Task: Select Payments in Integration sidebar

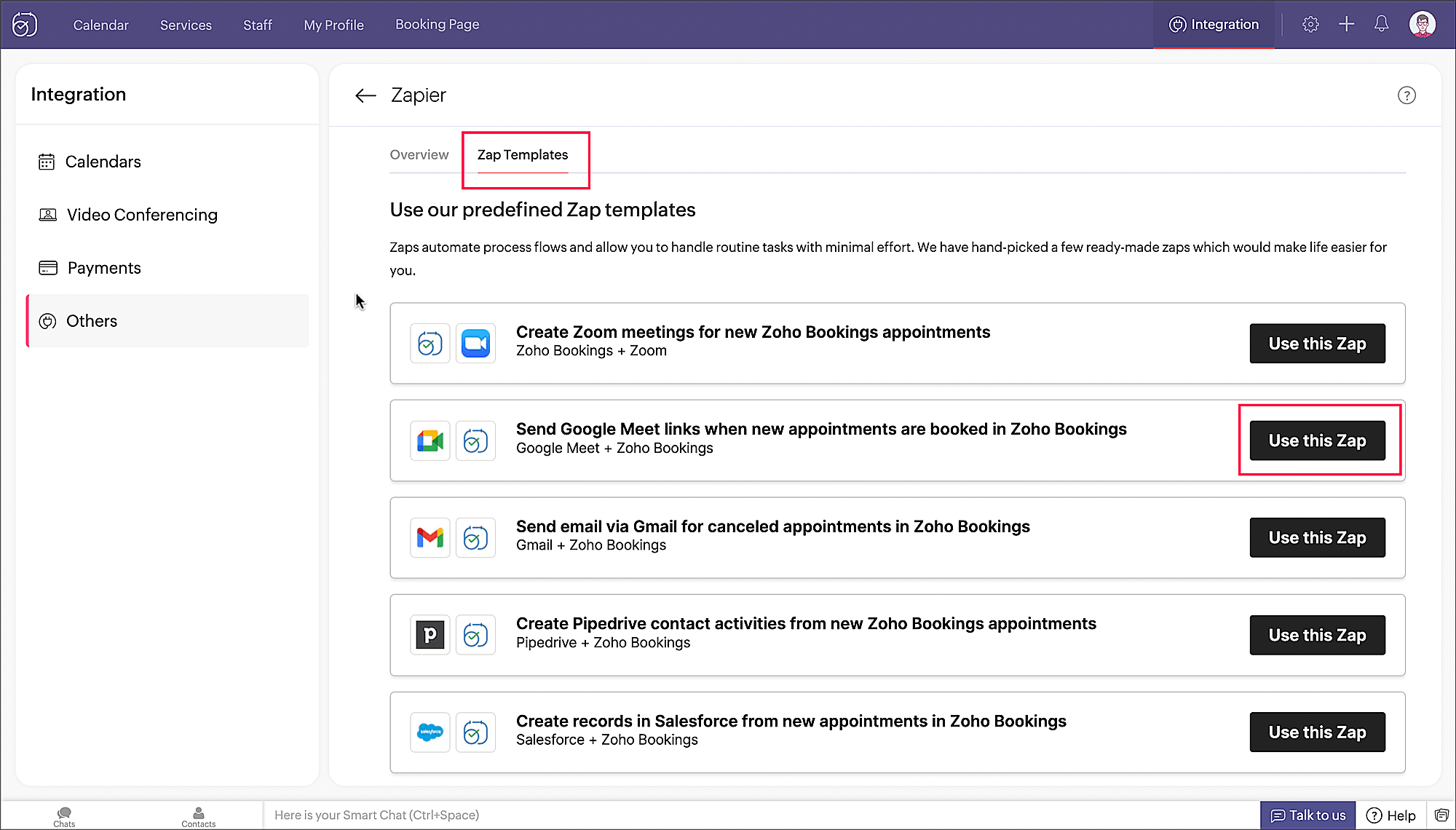Action: [x=104, y=268]
